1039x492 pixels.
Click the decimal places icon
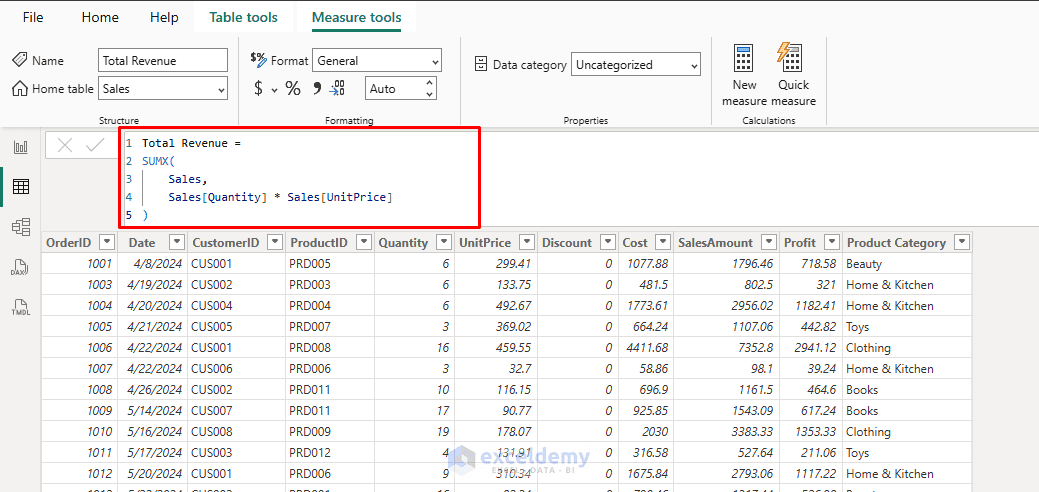(337, 88)
